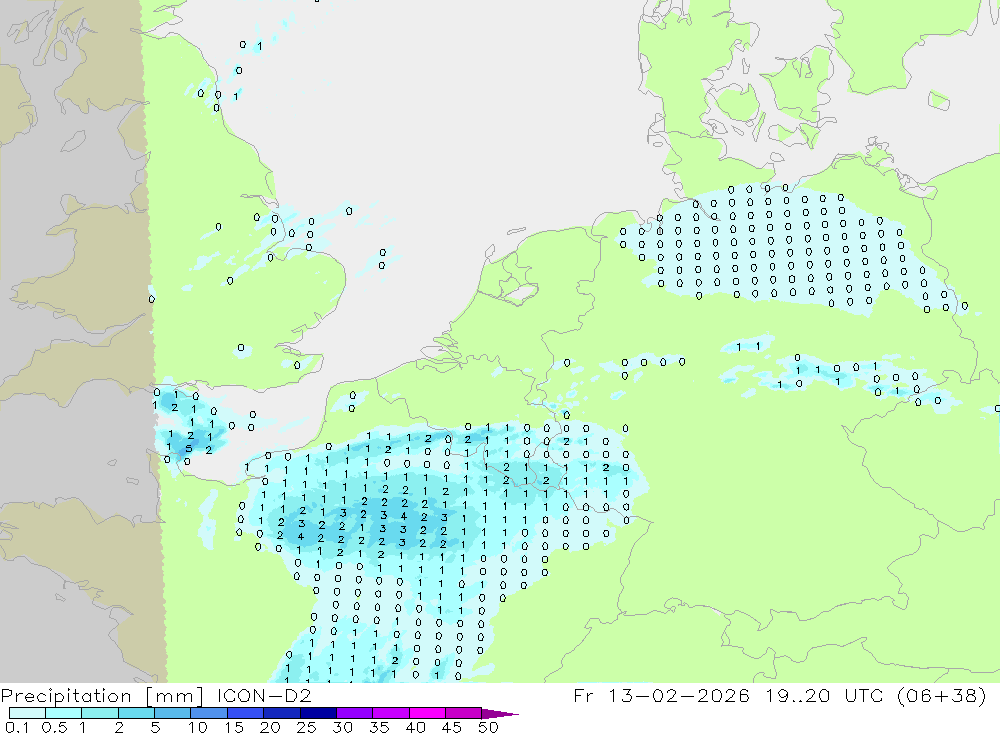Screen dimensions: 1000x733
Task: Click the '35' legend label
Action: 379,727
